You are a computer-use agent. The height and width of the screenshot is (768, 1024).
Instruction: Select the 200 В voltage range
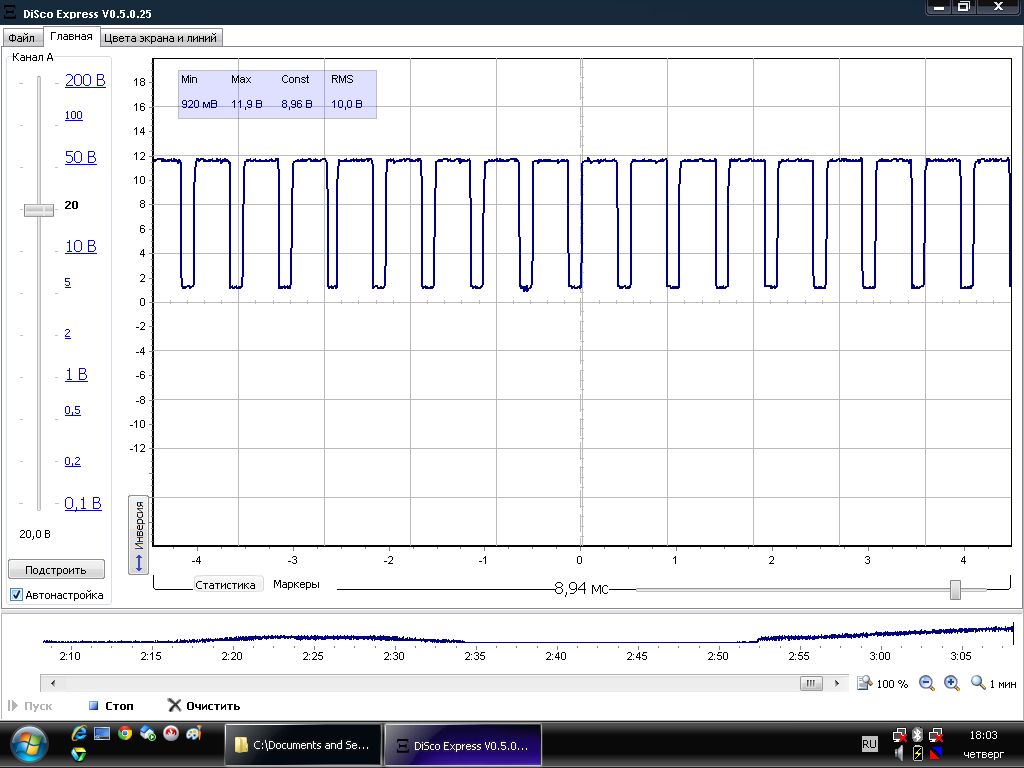point(85,80)
